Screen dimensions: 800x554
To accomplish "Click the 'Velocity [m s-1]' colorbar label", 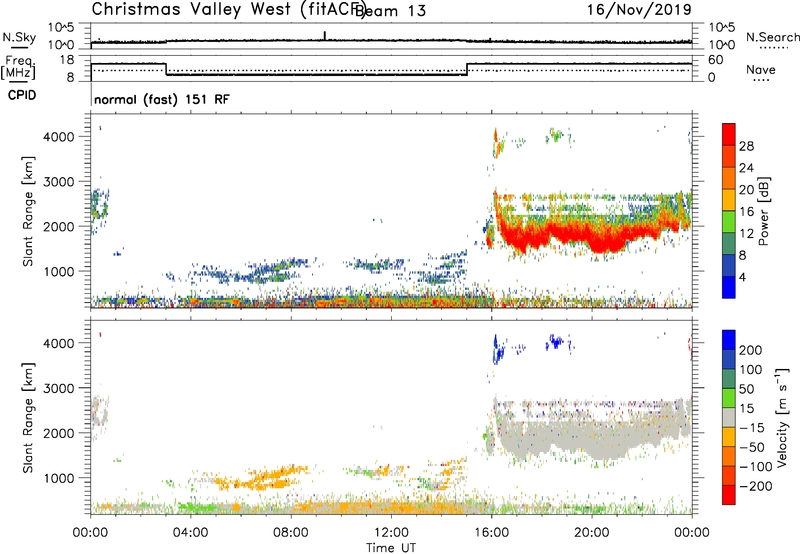I will [x=782, y=417].
